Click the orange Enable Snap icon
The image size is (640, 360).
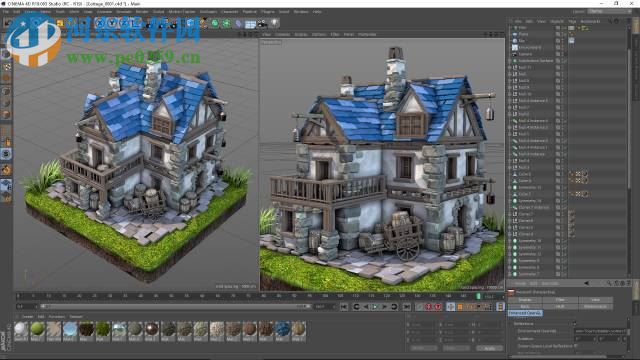pyautogui.click(x=6, y=169)
